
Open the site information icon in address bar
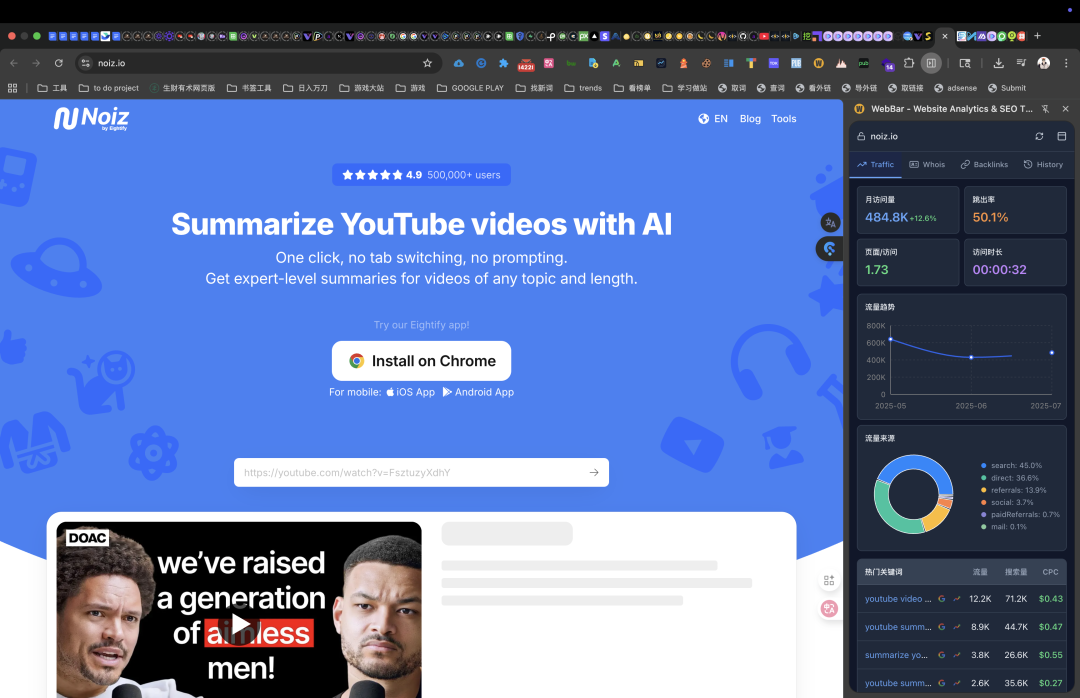[x=85, y=63]
